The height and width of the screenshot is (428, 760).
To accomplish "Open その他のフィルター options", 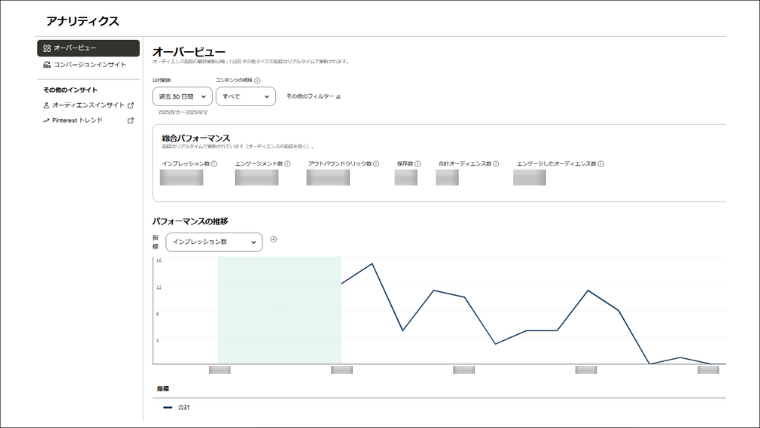I will click(313, 96).
